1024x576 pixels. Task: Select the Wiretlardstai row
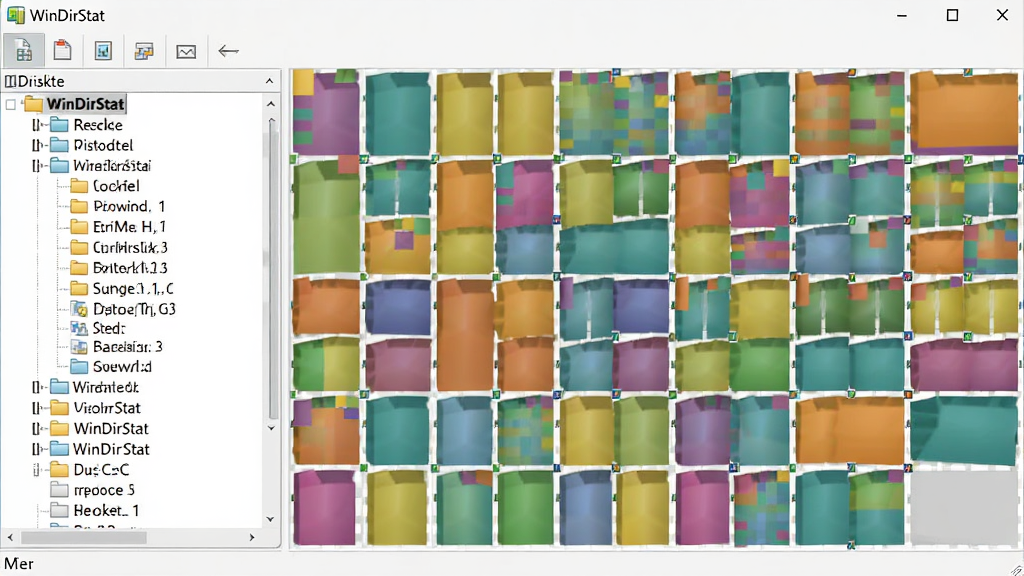[x=112, y=166]
